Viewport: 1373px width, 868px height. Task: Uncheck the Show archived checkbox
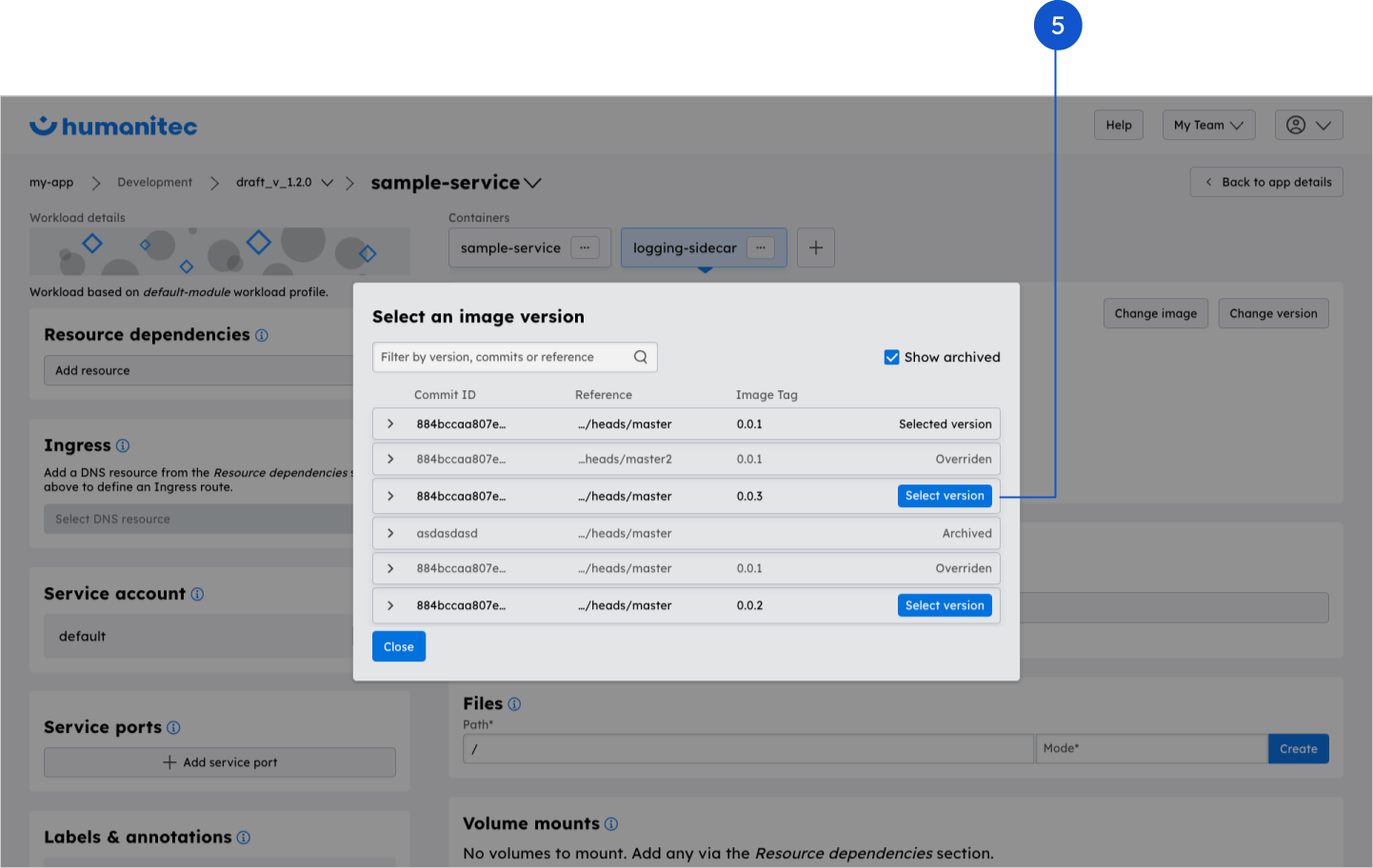click(891, 357)
